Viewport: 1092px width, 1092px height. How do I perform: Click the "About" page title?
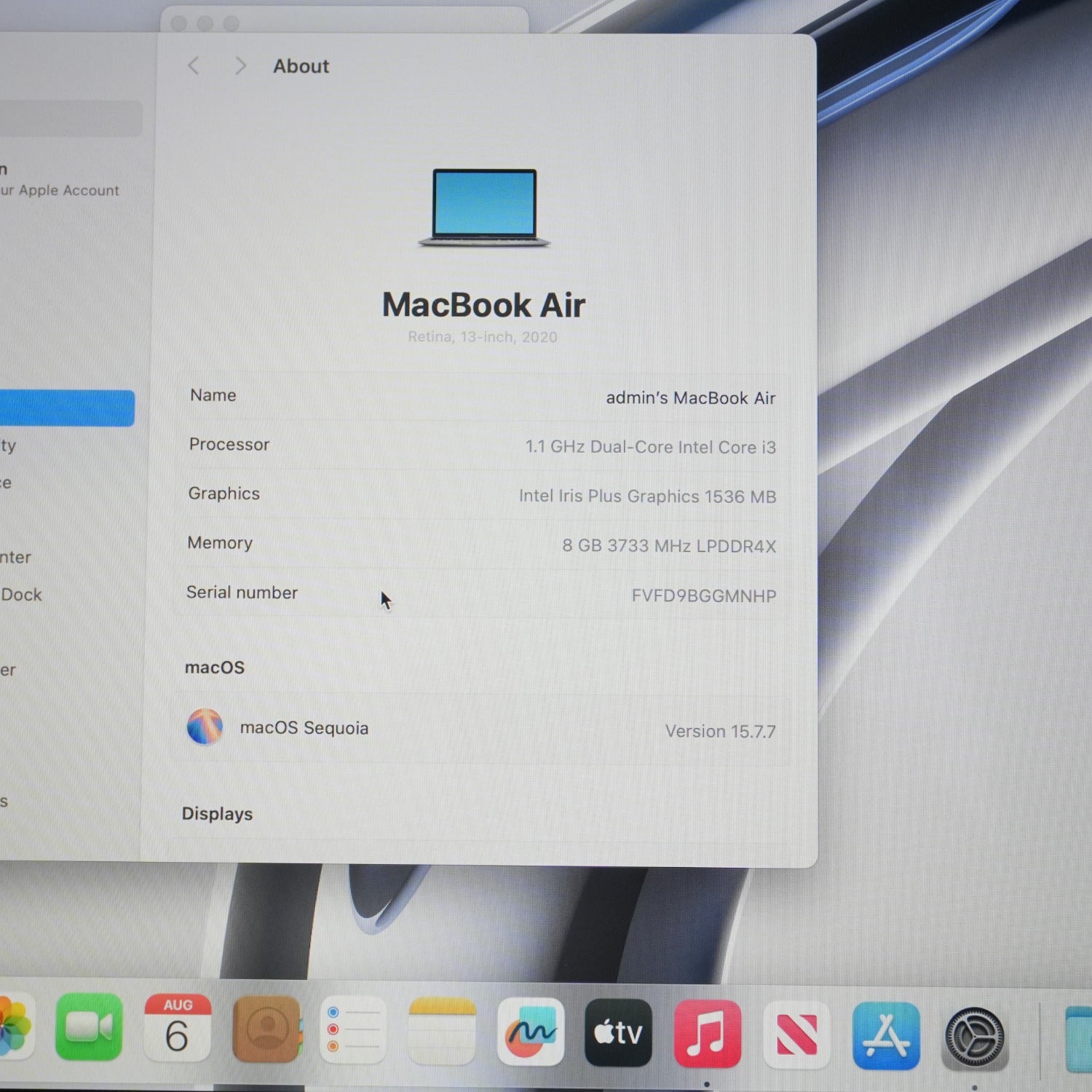click(x=301, y=66)
